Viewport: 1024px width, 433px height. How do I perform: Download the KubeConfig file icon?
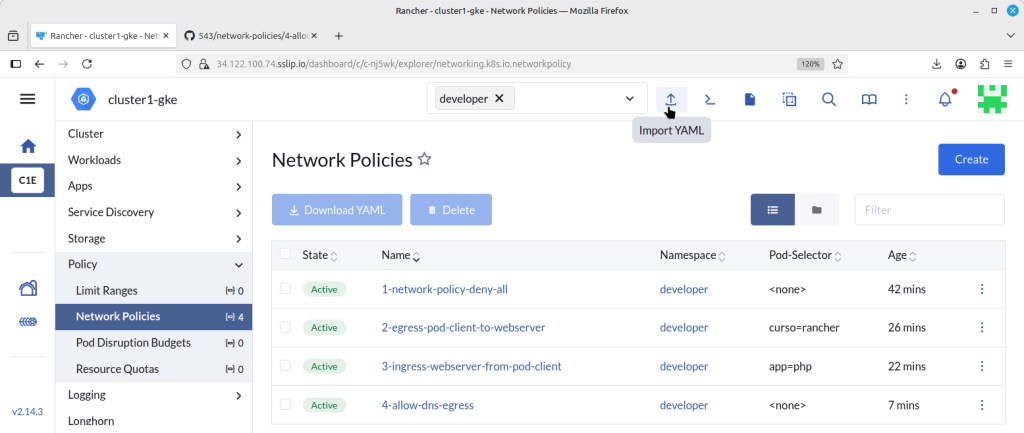click(x=750, y=99)
